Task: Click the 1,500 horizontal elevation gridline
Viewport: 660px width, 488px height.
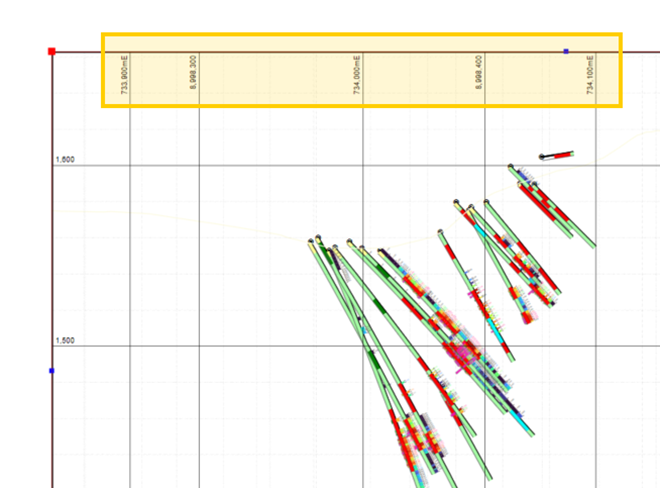Action: [250, 346]
